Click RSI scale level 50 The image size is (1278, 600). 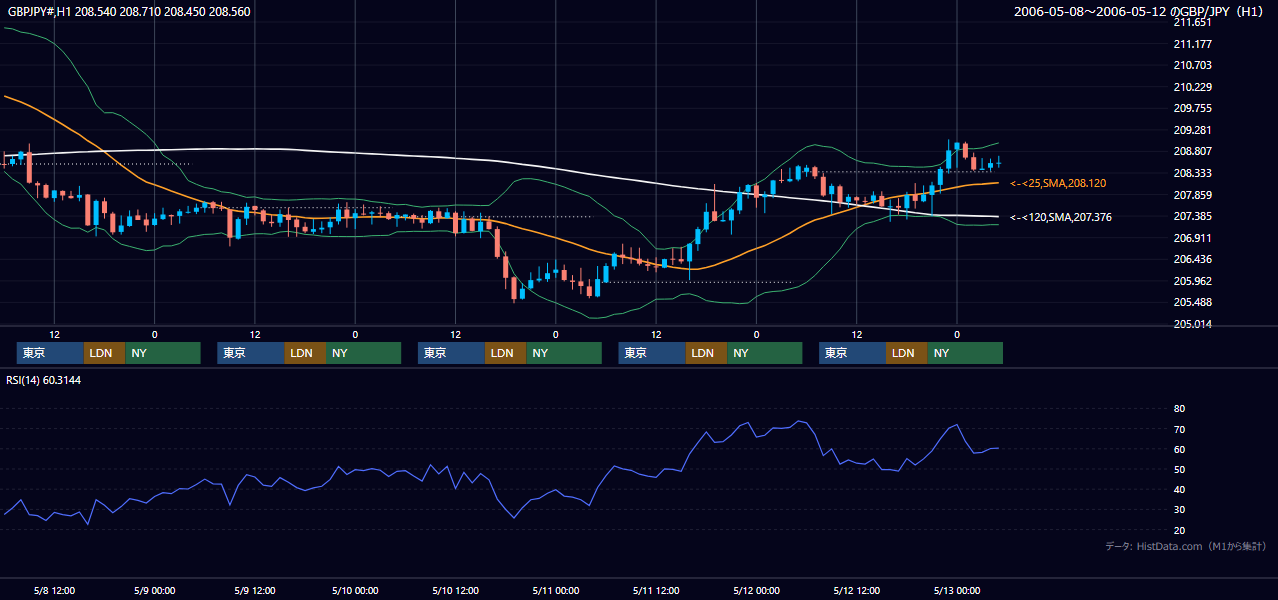1179,469
